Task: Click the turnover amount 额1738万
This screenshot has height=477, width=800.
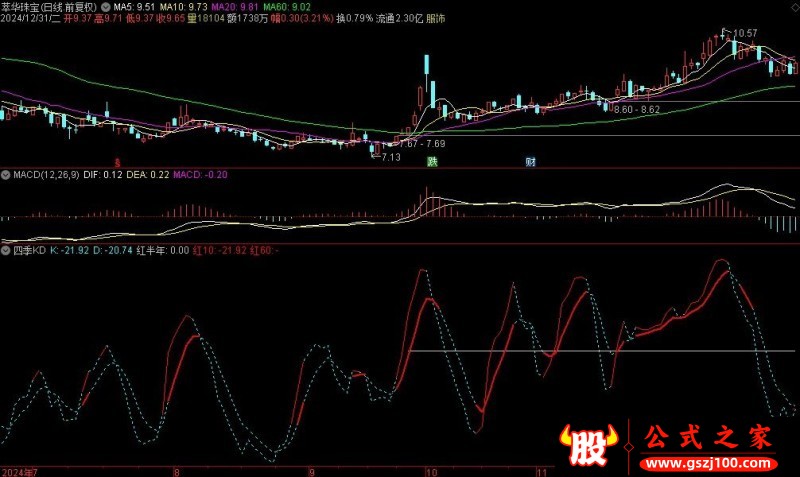Action: (x=247, y=19)
